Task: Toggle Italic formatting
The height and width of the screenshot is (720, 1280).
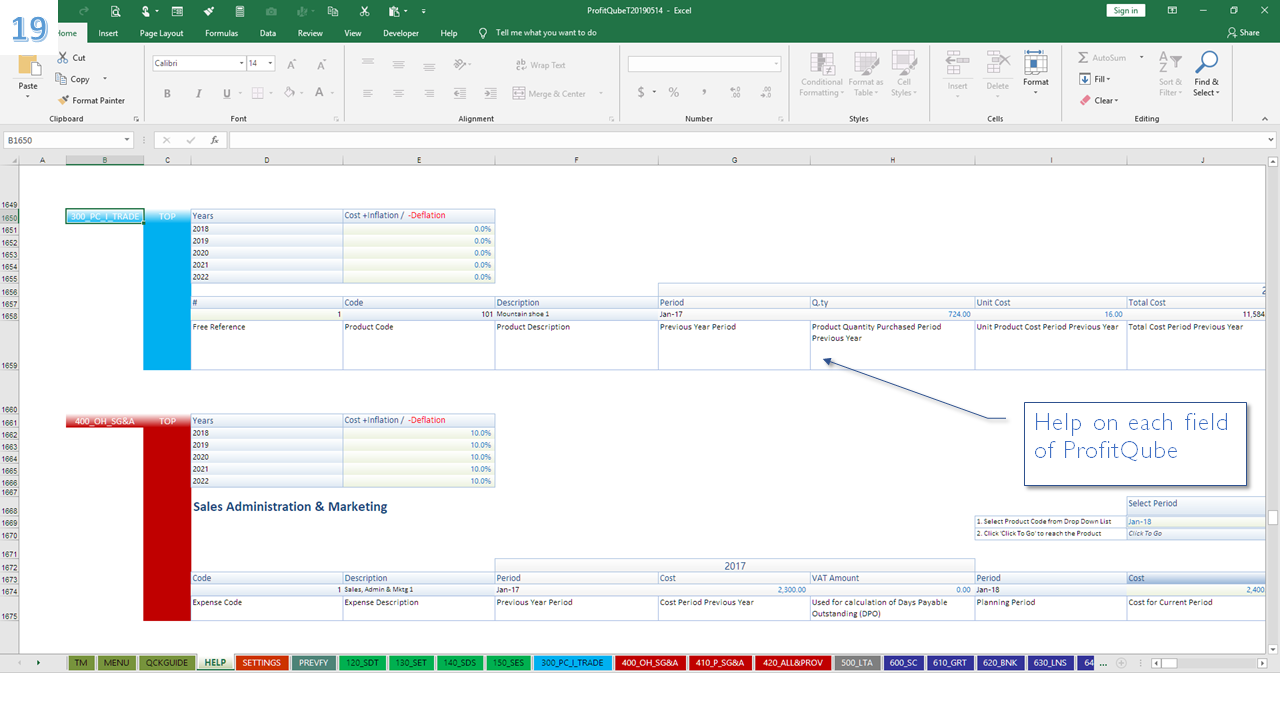Action: (x=197, y=93)
